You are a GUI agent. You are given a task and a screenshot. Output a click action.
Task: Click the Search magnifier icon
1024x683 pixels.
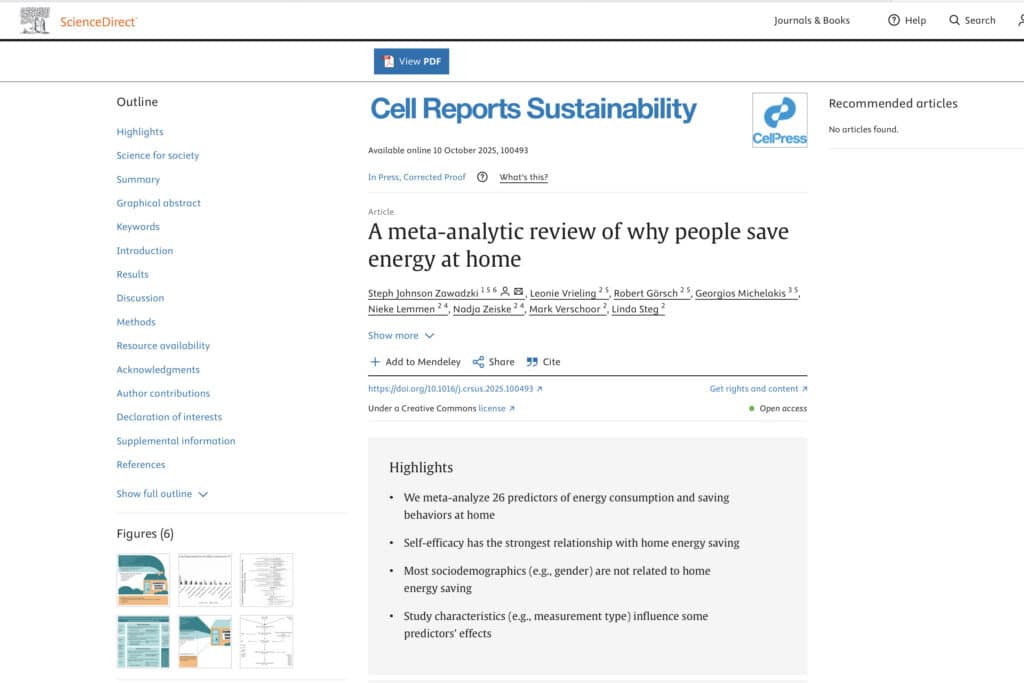click(955, 20)
